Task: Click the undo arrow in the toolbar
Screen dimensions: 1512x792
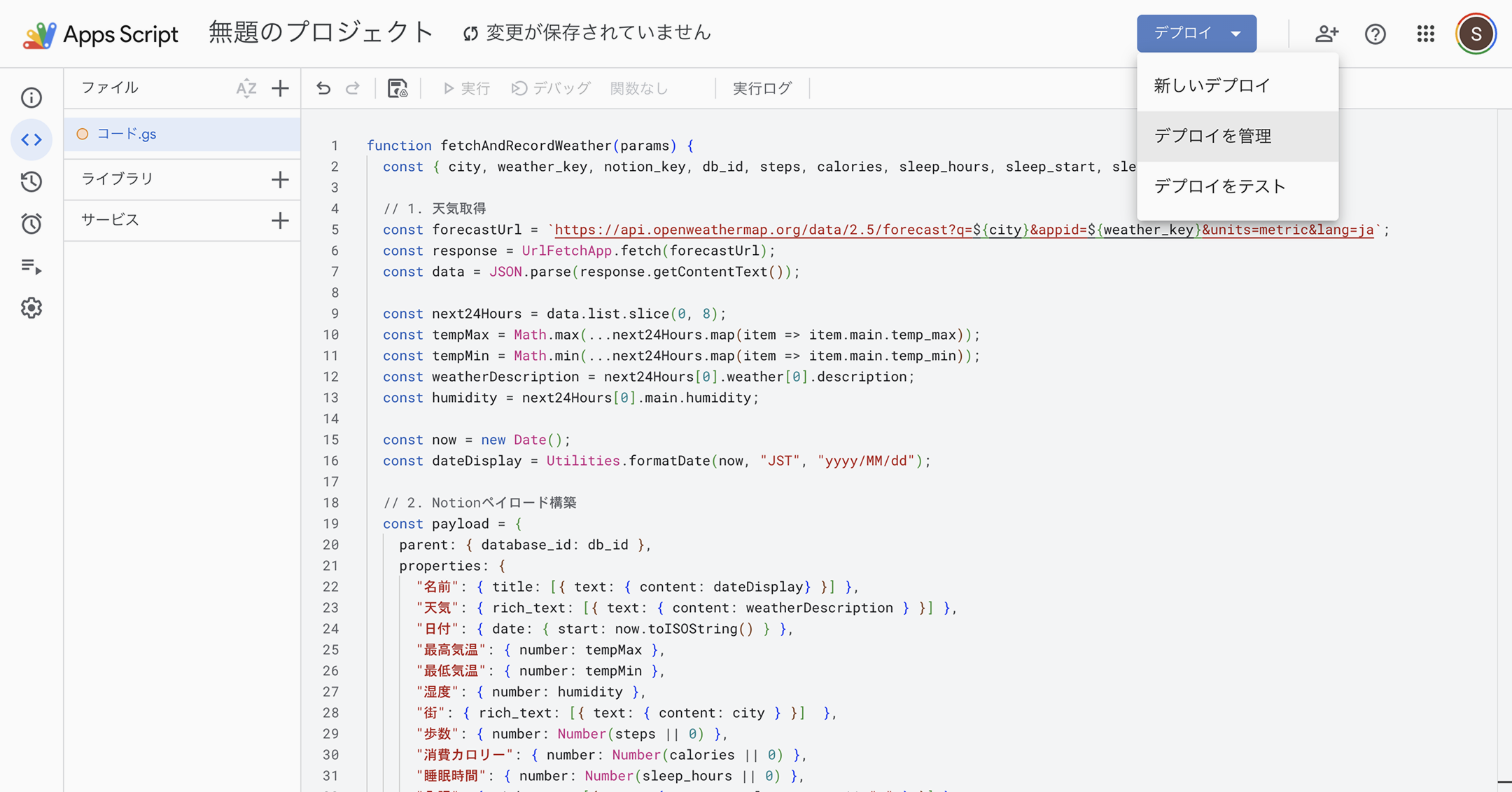Action: pos(323,88)
